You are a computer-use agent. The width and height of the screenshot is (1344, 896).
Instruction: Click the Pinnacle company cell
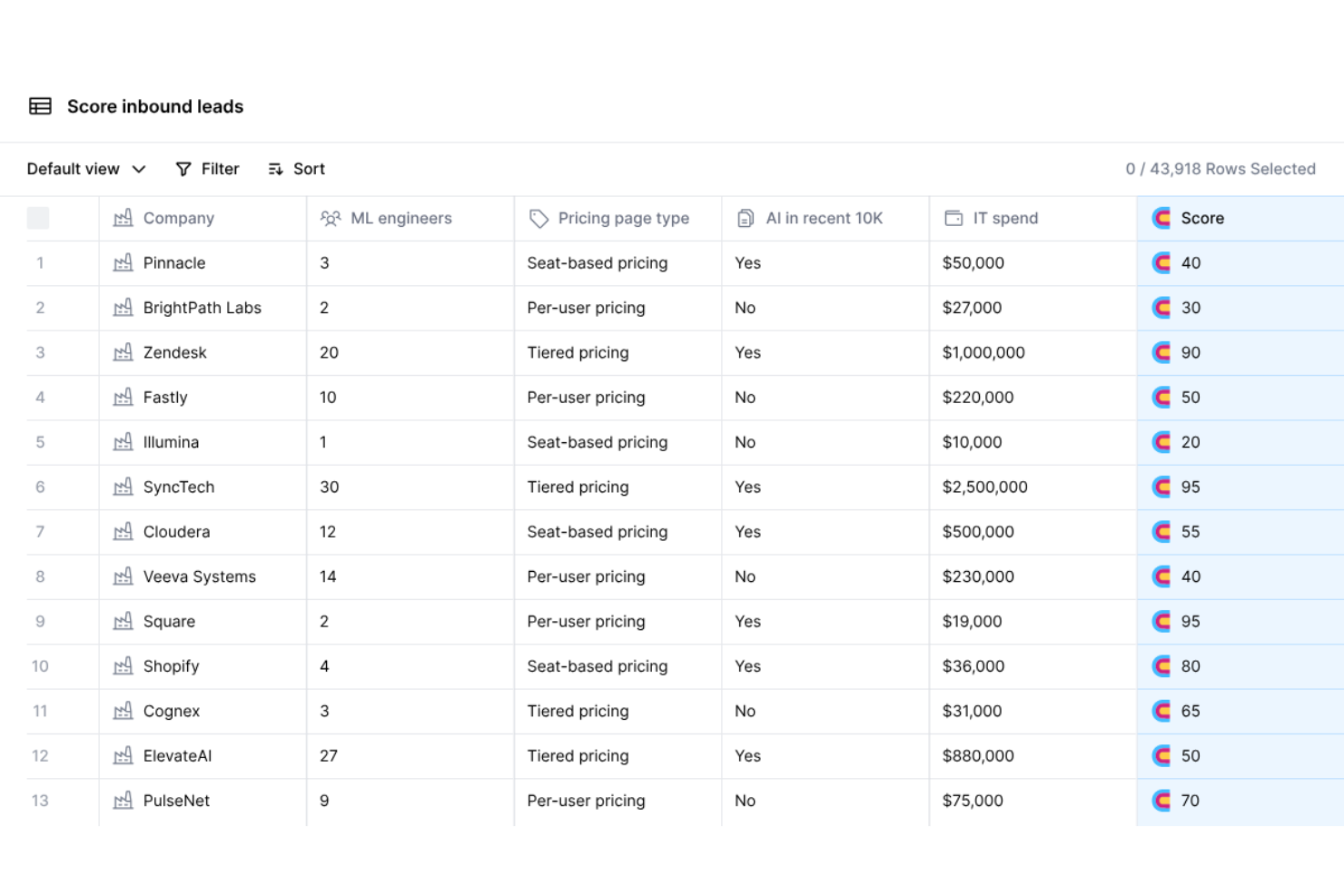coord(203,263)
